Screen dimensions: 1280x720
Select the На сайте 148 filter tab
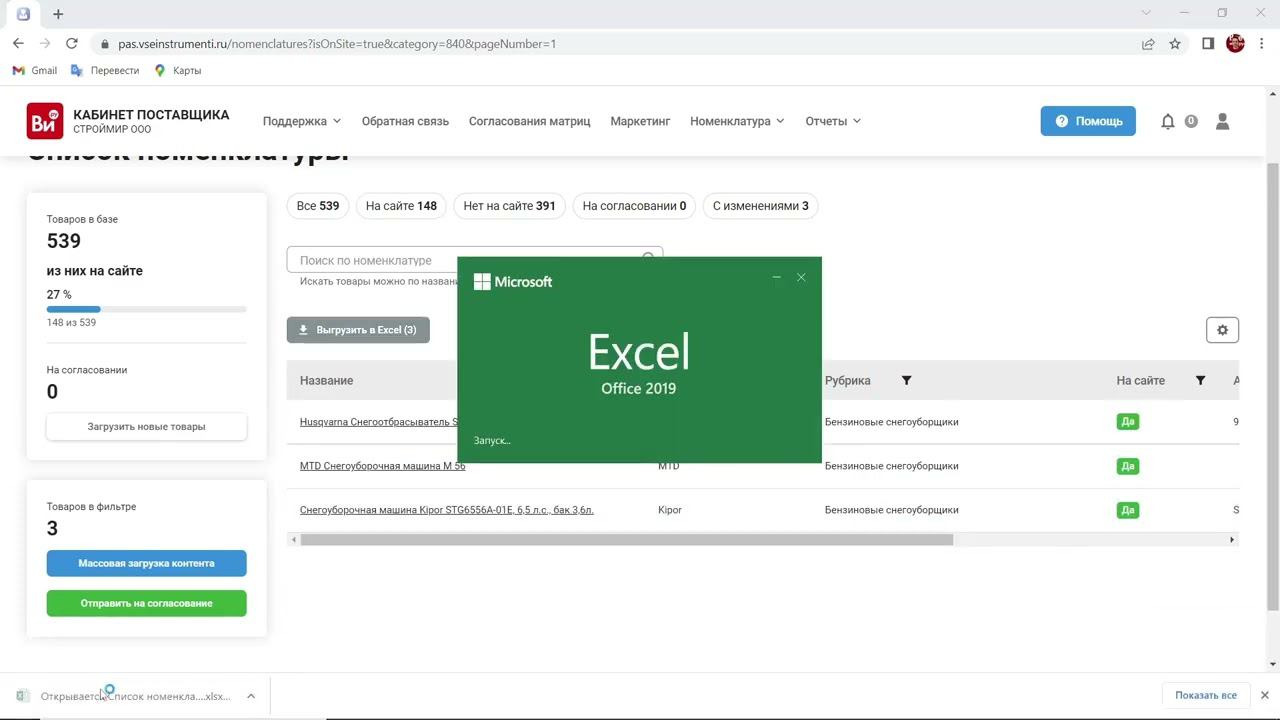(401, 206)
